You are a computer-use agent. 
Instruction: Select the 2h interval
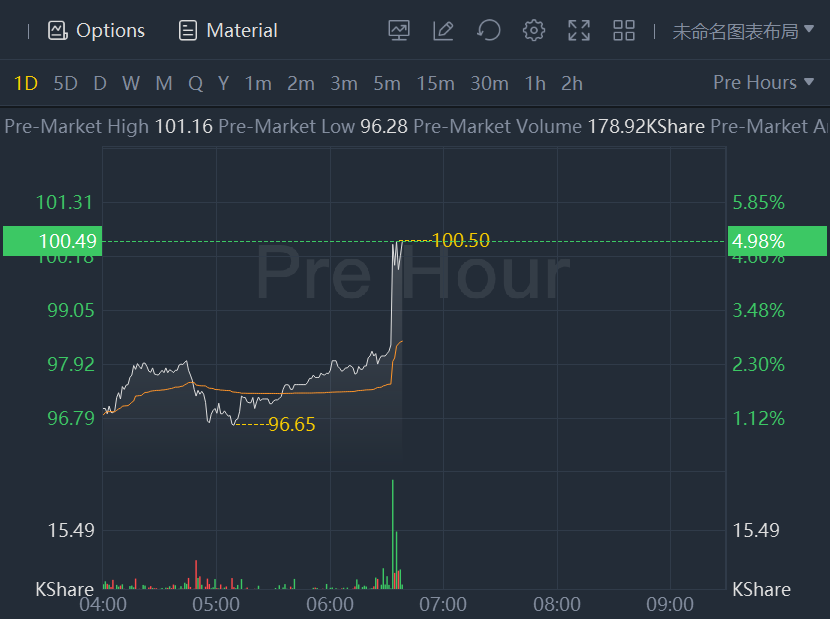click(572, 84)
